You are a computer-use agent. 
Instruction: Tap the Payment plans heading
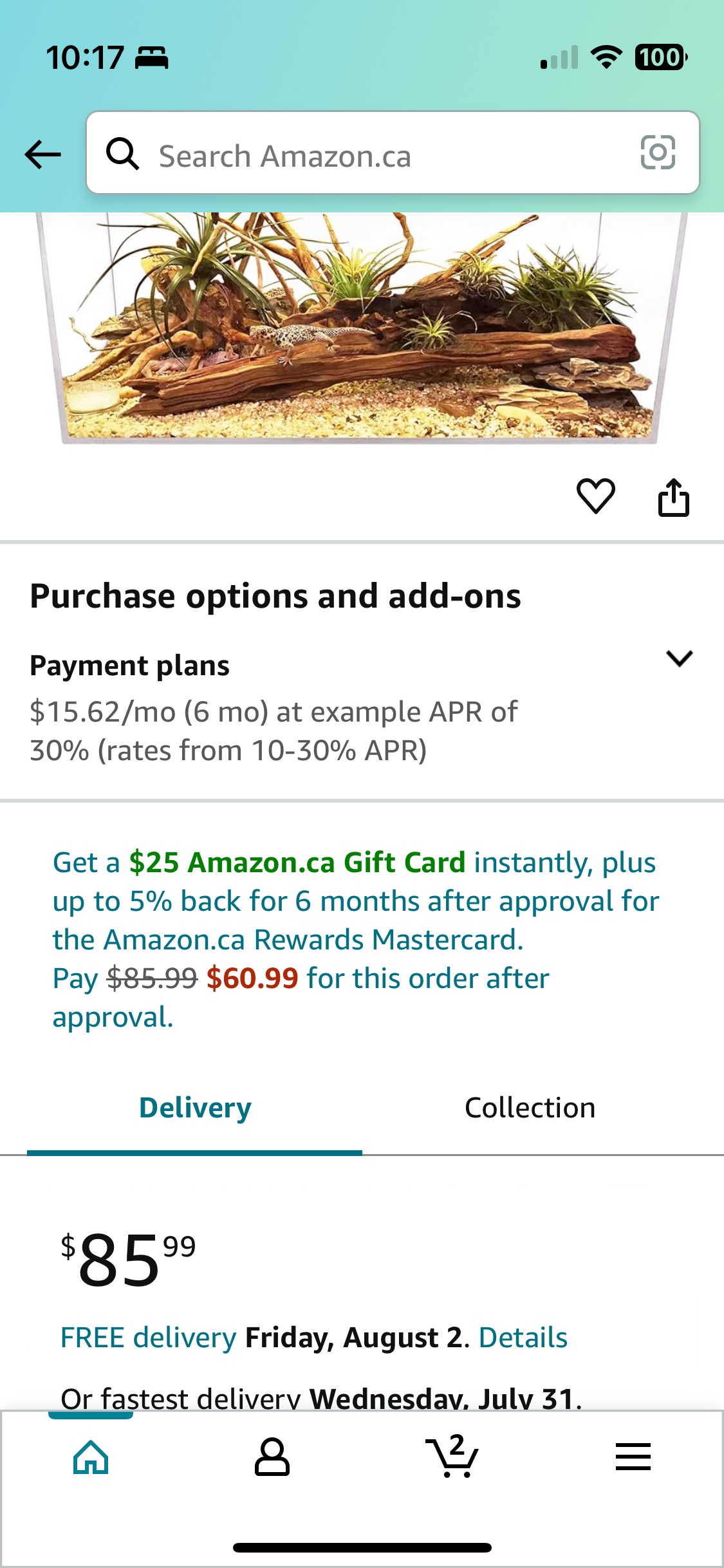tap(129, 666)
